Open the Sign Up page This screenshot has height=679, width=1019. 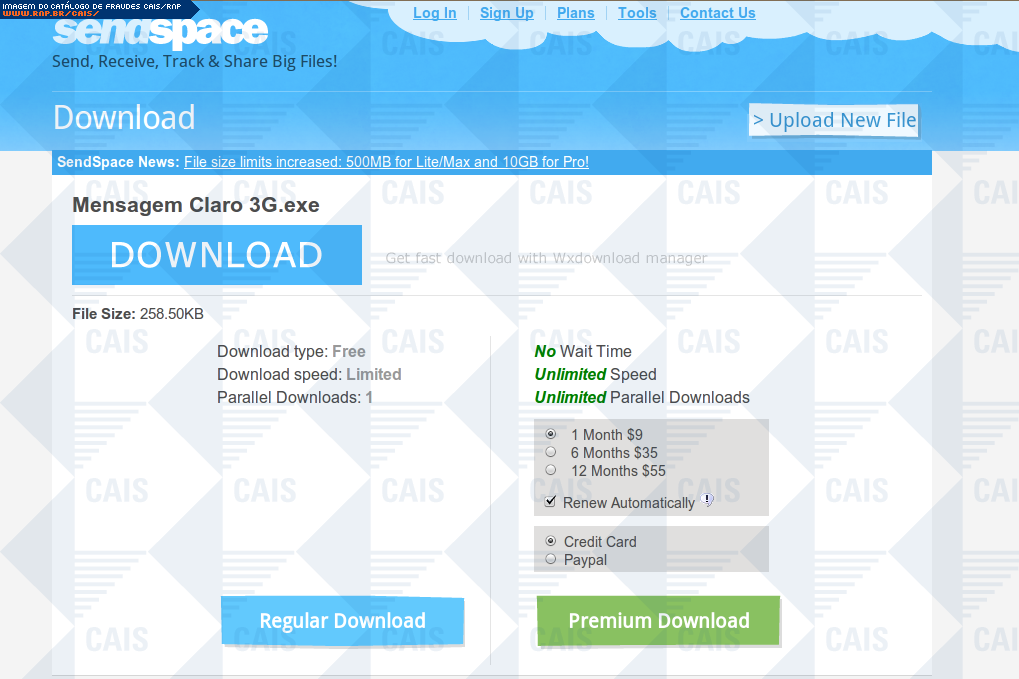506,13
